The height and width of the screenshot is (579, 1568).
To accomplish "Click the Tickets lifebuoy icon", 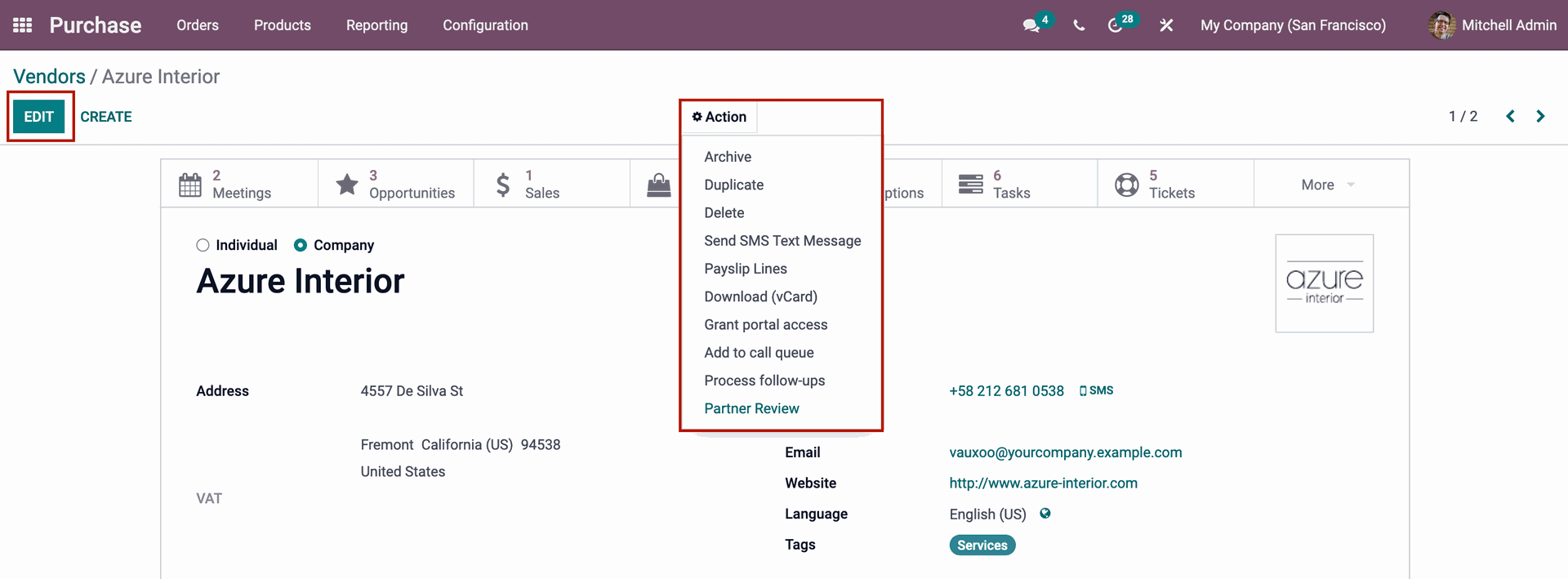I will click(1126, 185).
